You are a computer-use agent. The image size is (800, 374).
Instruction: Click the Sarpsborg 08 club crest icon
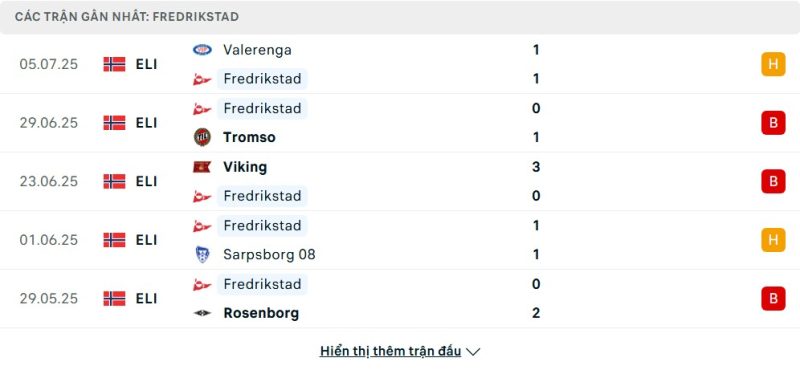coord(202,254)
